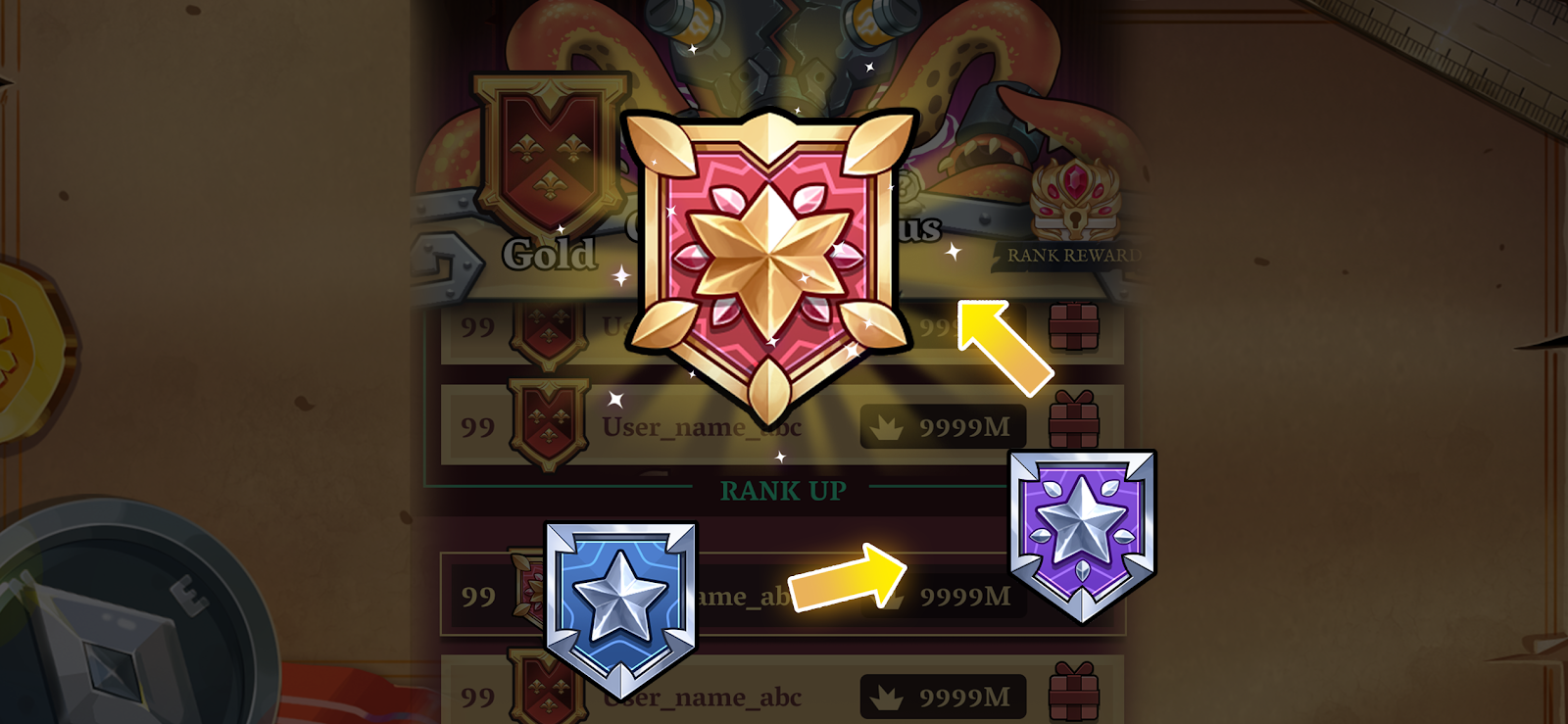1568x724 pixels.
Task: Claim the gift box in the row above RANK UP
Action: [x=1074, y=419]
